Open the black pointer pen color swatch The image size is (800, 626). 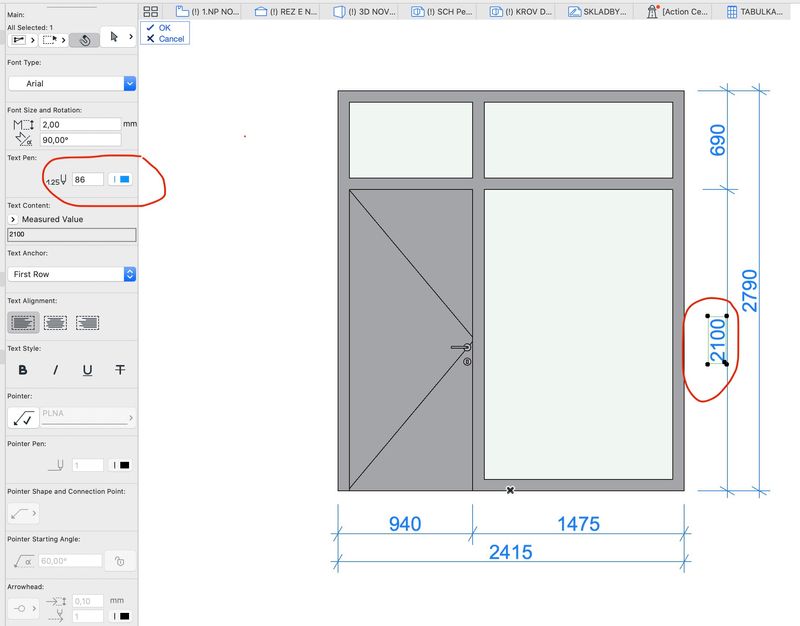[x=121, y=465]
